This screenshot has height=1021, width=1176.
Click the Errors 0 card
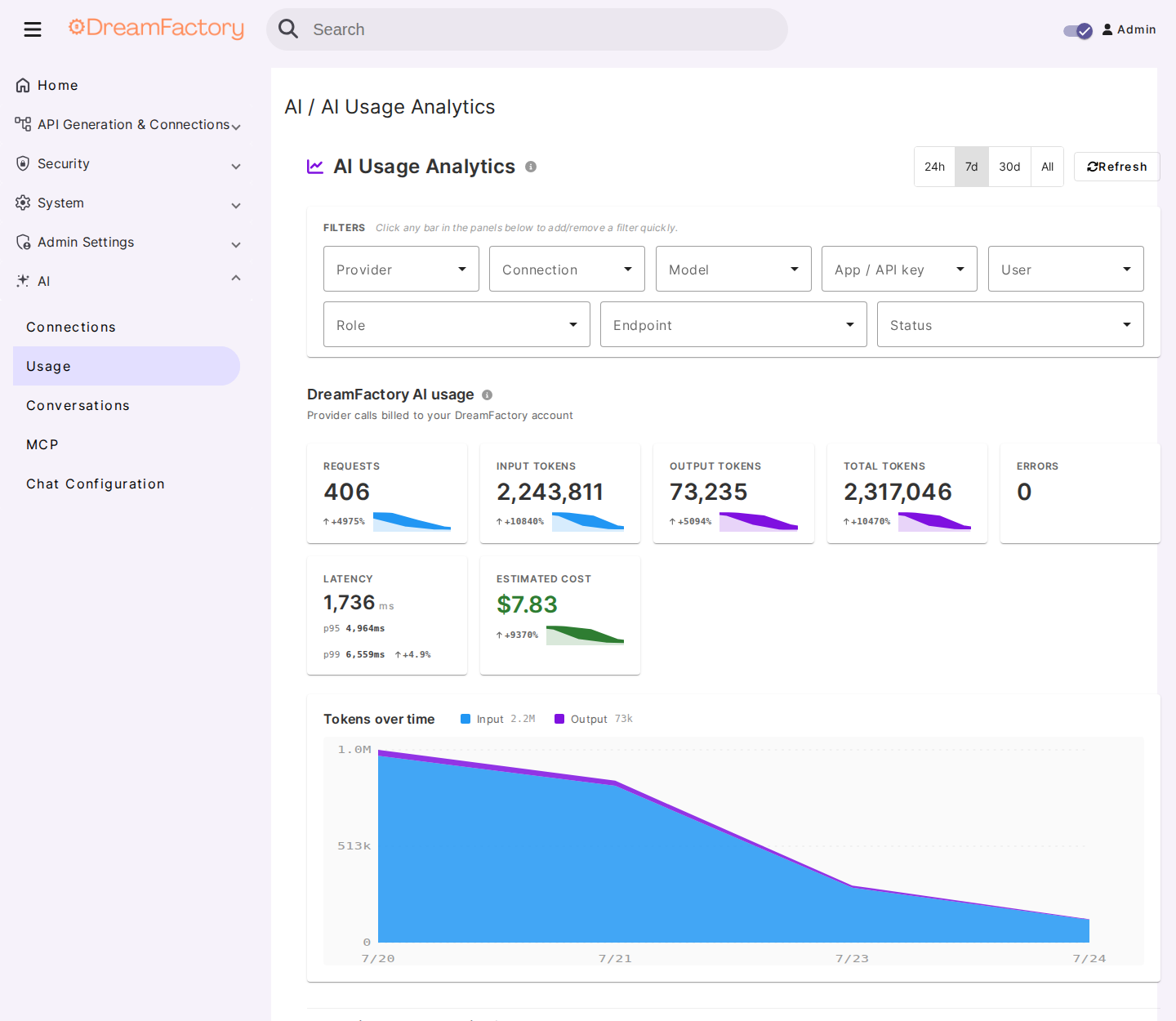1080,493
